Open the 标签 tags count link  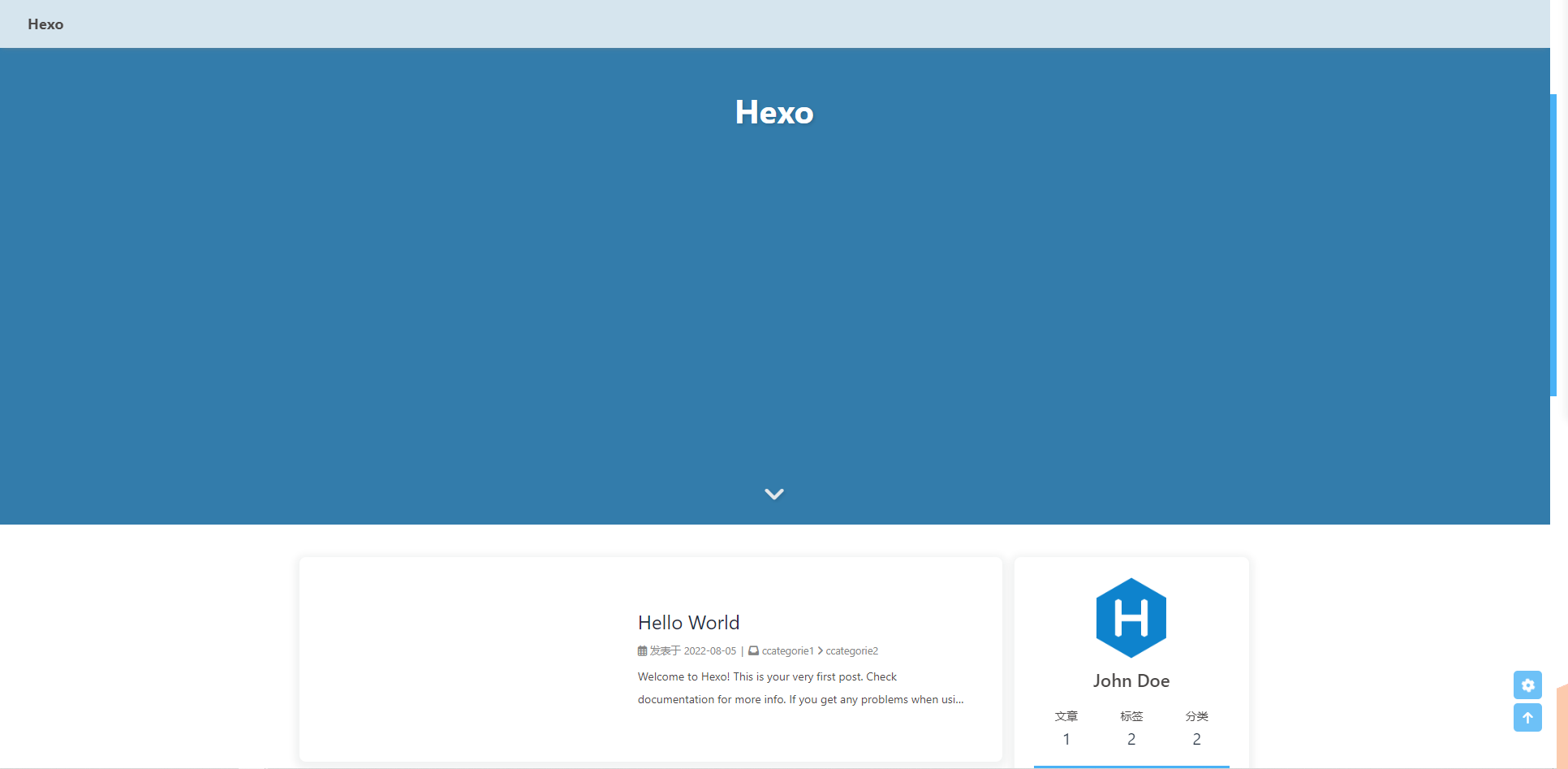click(1131, 728)
